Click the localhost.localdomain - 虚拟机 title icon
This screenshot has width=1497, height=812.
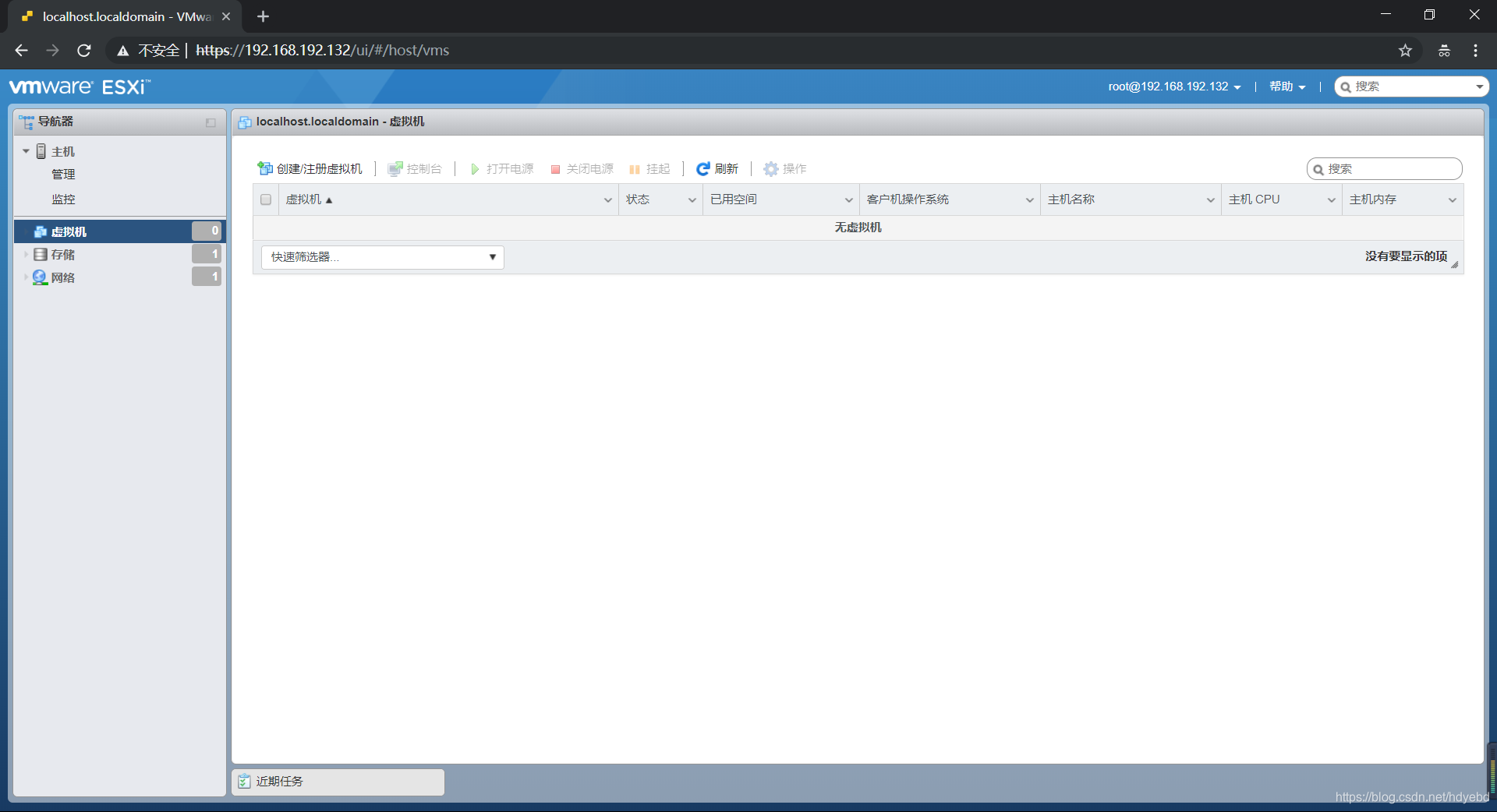(245, 122)
